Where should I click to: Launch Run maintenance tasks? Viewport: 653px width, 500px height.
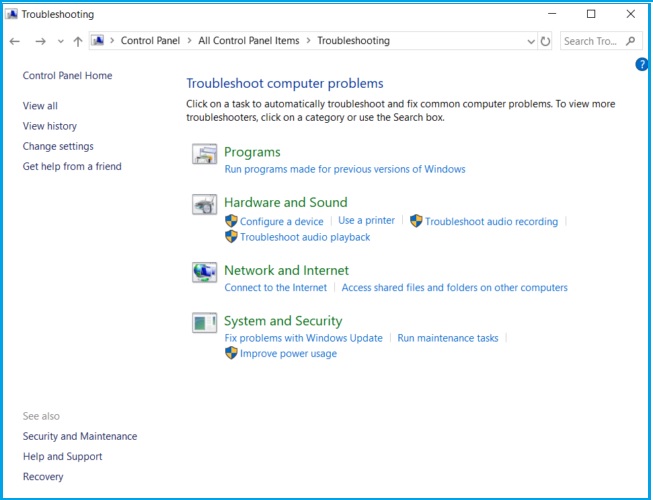448,338
